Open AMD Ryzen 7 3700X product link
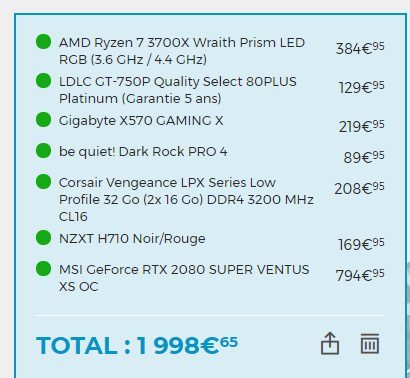 point(182,51)
